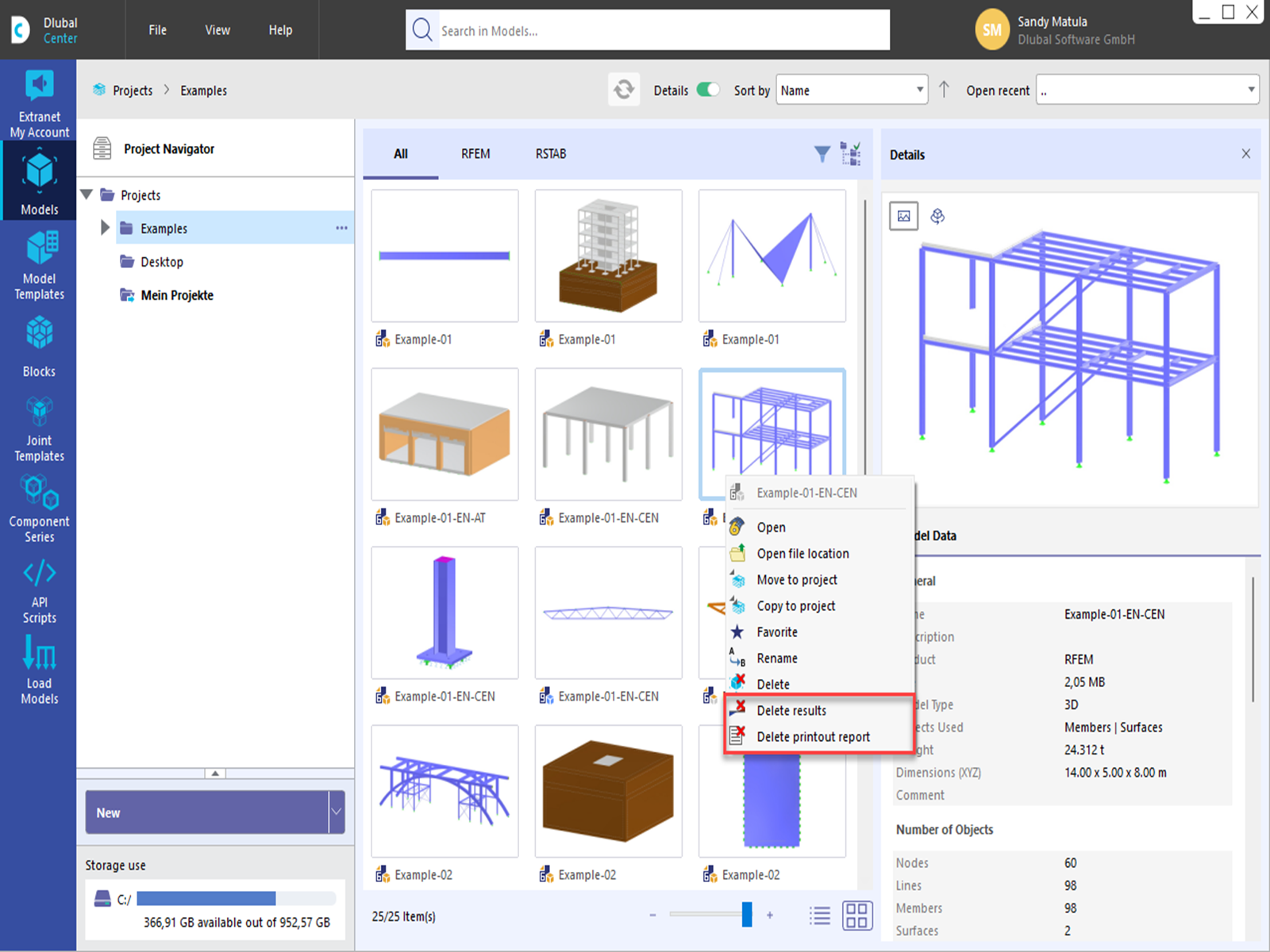The height and width of the screenshot is (952, 1270).
Task: Click the zoom out minus icon
Action: click(x=652, y=916)
